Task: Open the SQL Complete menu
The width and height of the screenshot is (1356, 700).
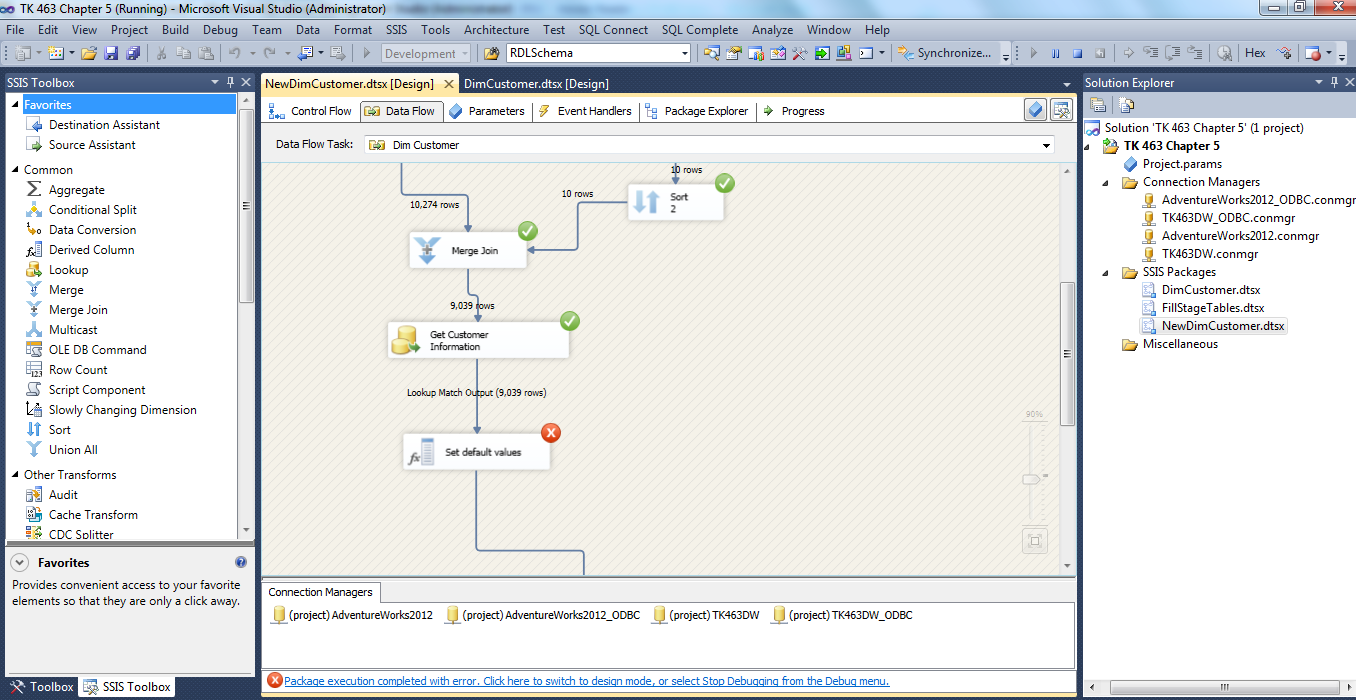Action: [x=699, y=30]
